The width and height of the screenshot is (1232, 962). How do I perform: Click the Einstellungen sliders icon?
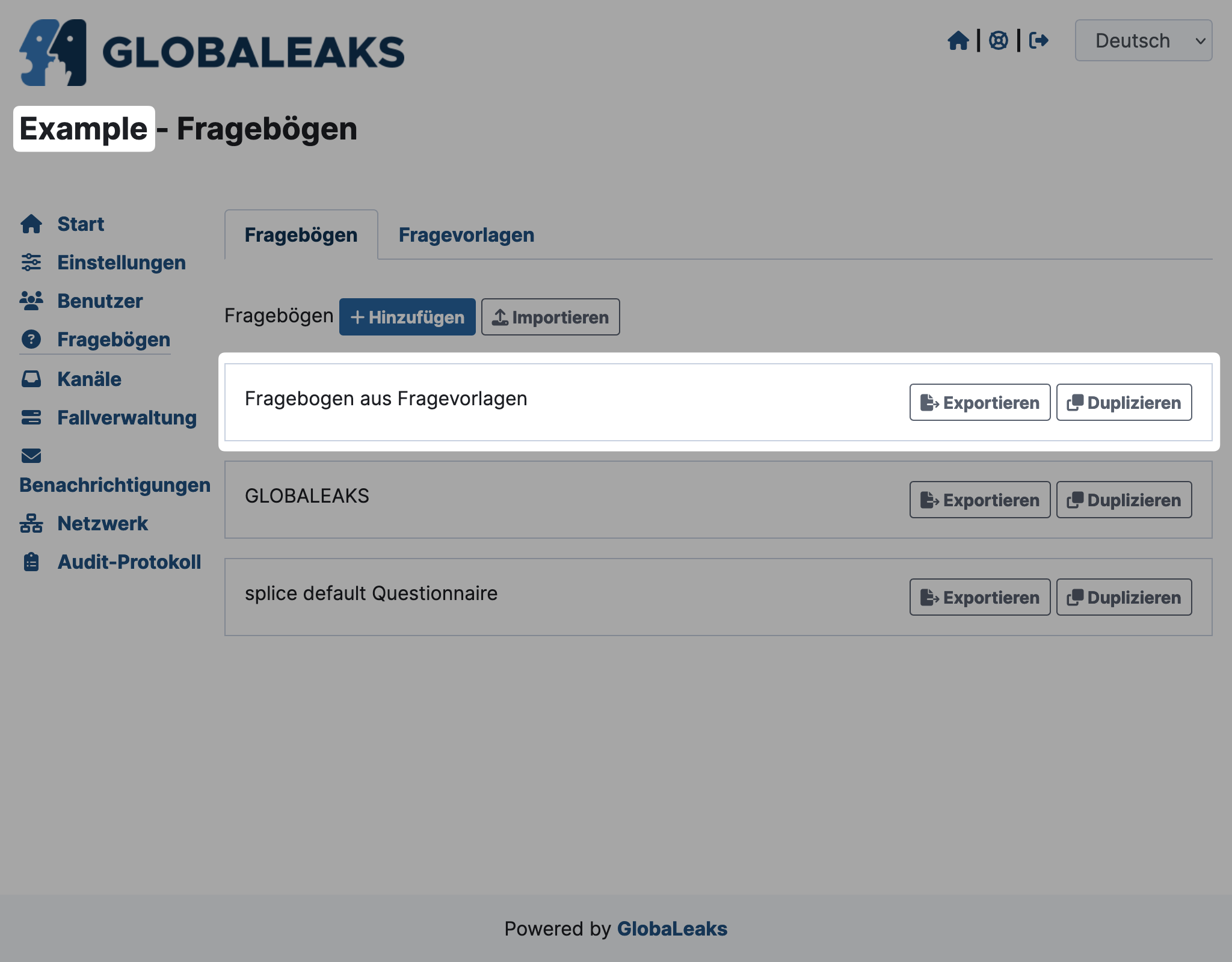click(31, 263)
